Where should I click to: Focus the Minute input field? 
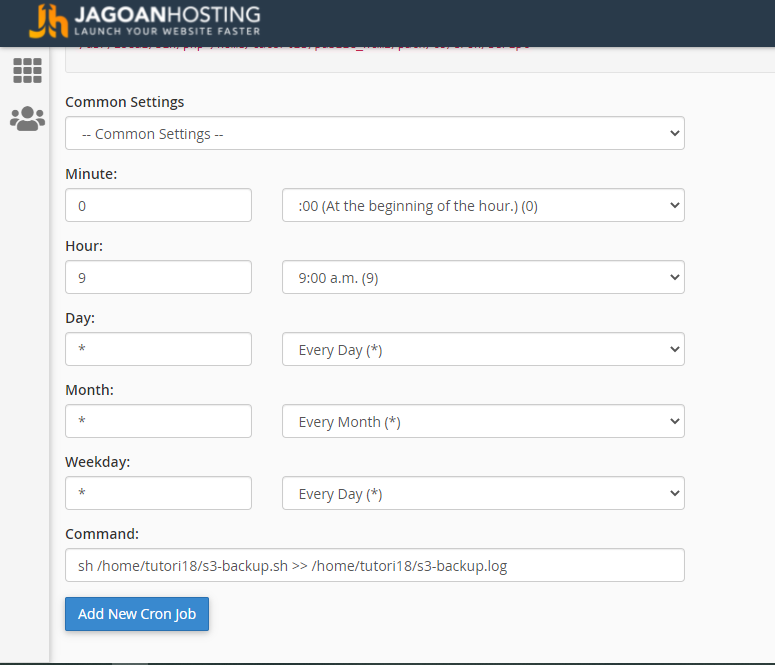(x=158, y=205)
